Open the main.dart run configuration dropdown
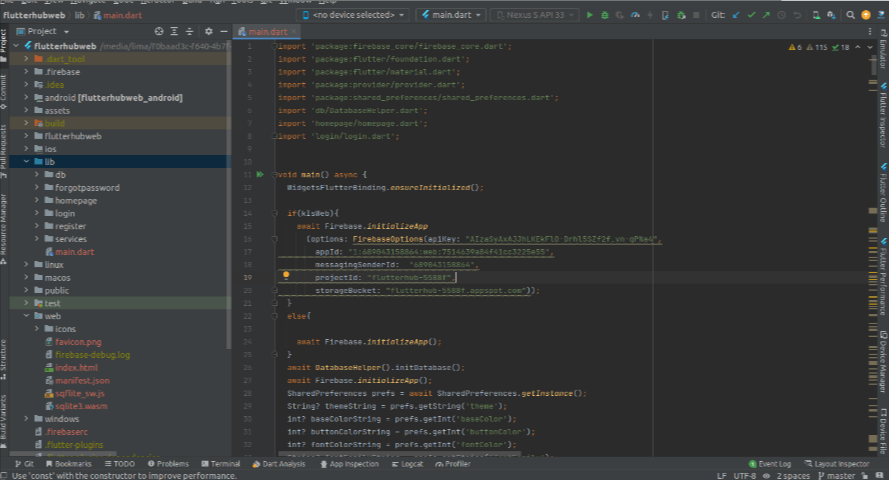 click(x=449, y=15)
